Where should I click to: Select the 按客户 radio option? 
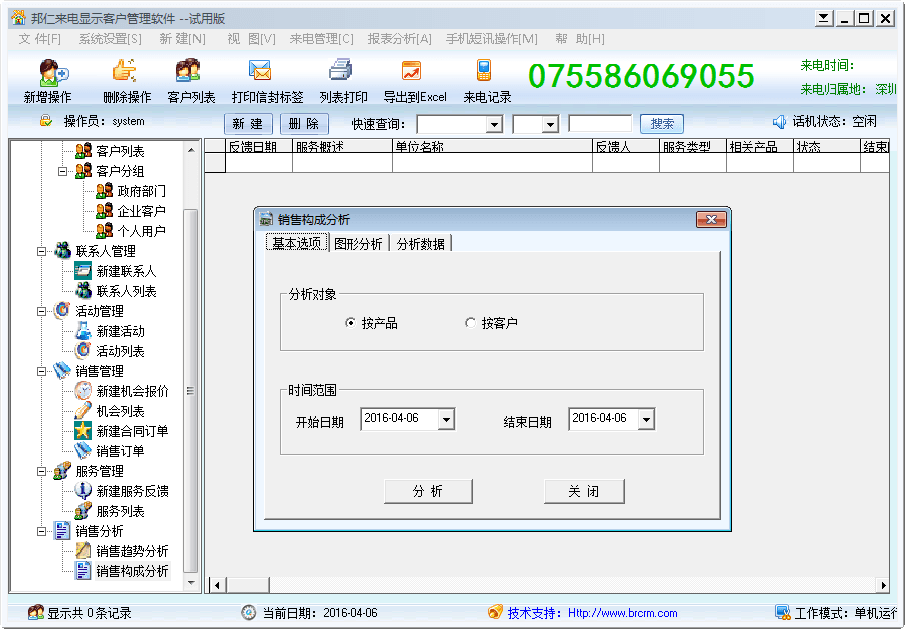coord(470,323)
